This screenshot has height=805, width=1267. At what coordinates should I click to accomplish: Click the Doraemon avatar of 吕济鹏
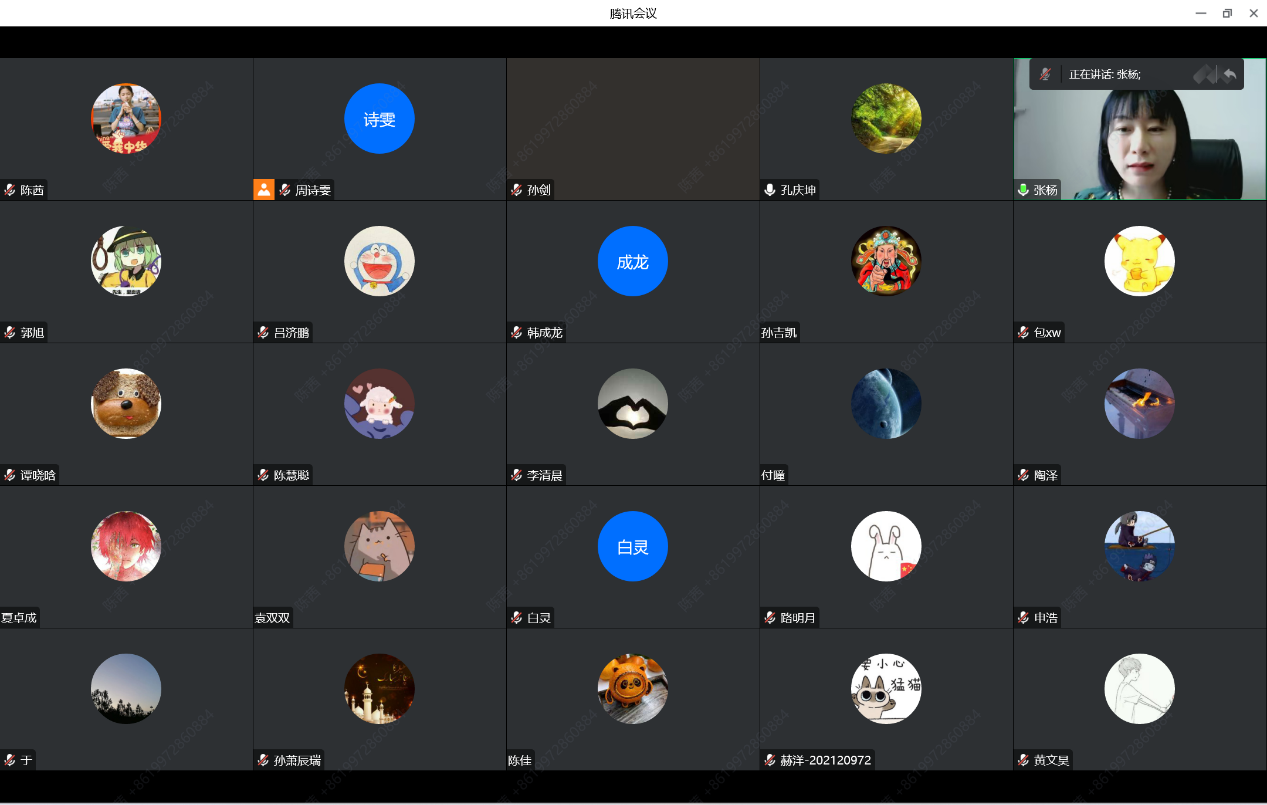click(x=379, y=262)
